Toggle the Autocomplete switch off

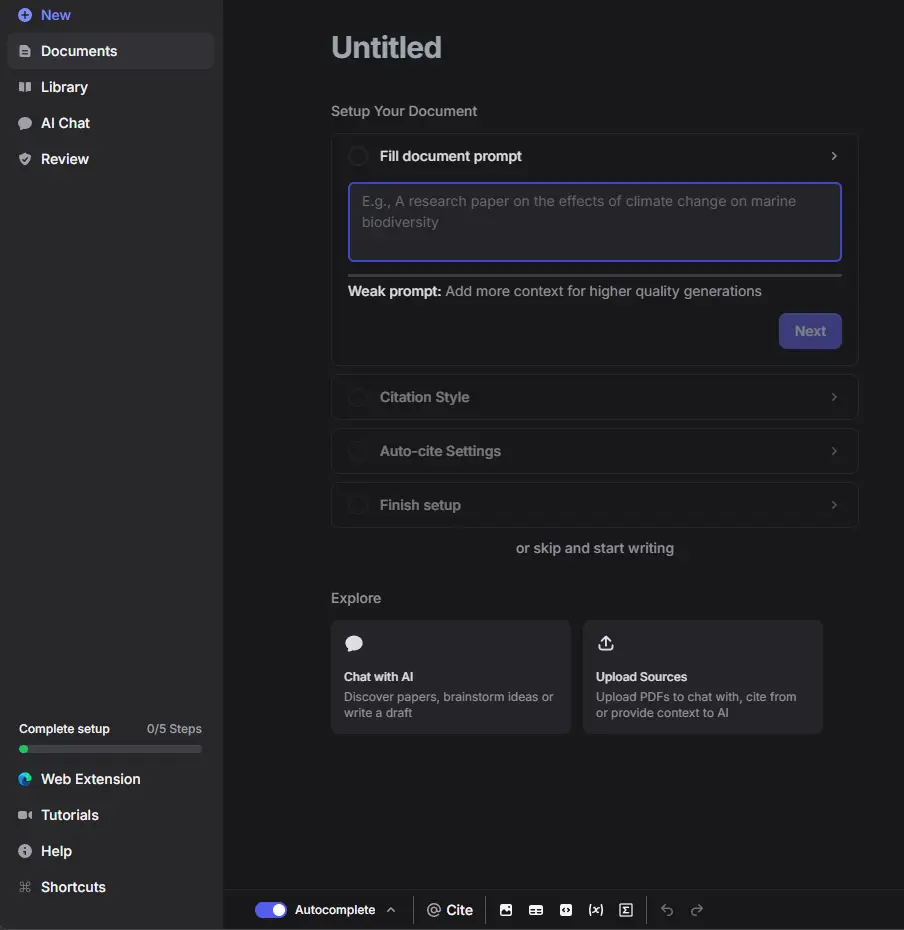(x=270, y=910)
